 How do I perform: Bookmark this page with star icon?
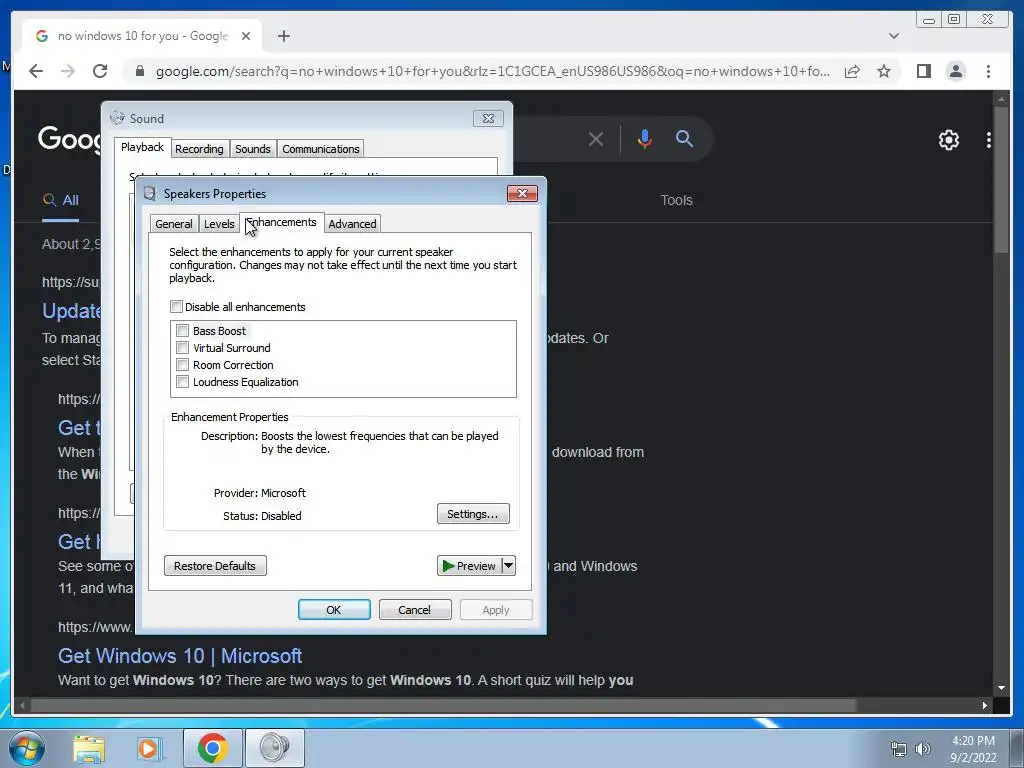click(x=884, y=71)
